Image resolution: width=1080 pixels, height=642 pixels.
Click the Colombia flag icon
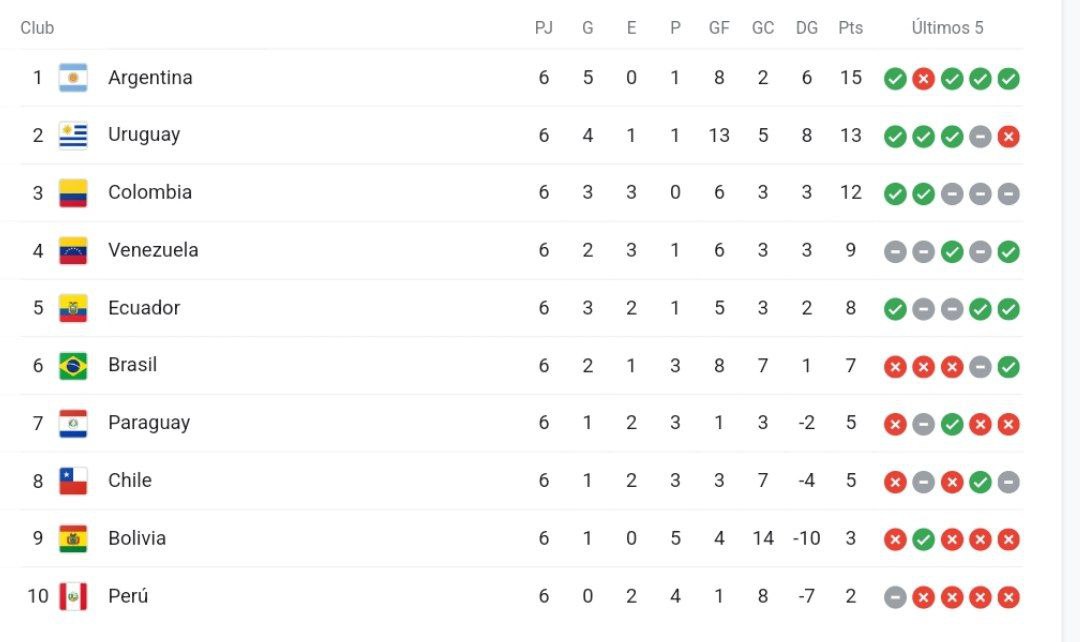pos(73,194)
